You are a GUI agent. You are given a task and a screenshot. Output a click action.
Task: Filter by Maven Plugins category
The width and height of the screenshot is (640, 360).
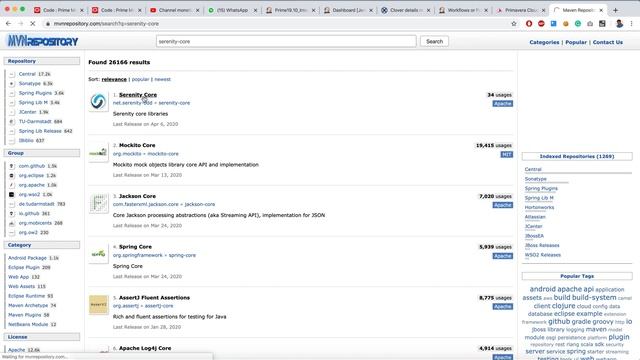click(x=24, y=315)
